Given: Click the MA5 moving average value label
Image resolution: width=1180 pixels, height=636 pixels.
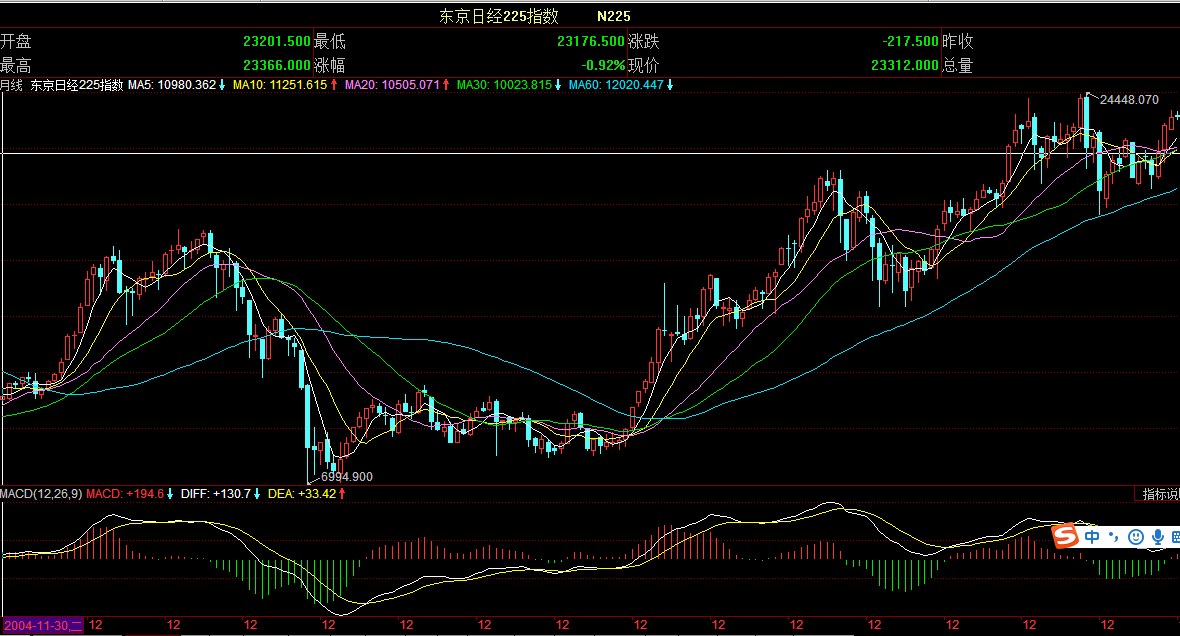Looking at the screenshot, I should 171,85.
